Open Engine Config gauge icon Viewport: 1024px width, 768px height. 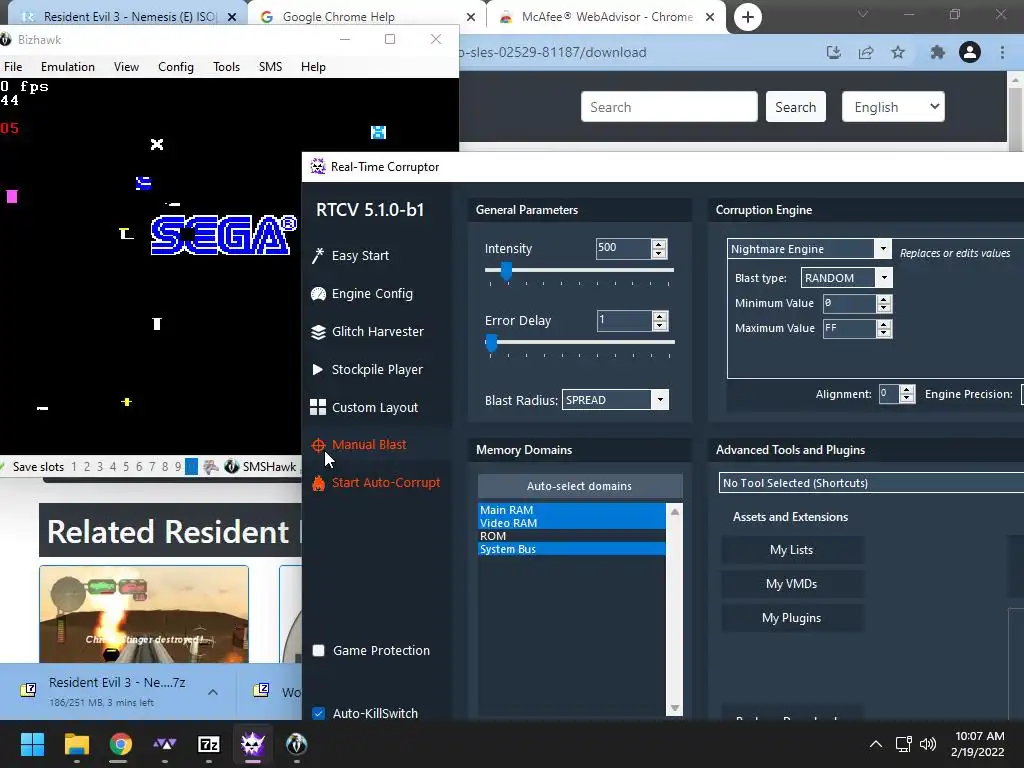(318, 294)
